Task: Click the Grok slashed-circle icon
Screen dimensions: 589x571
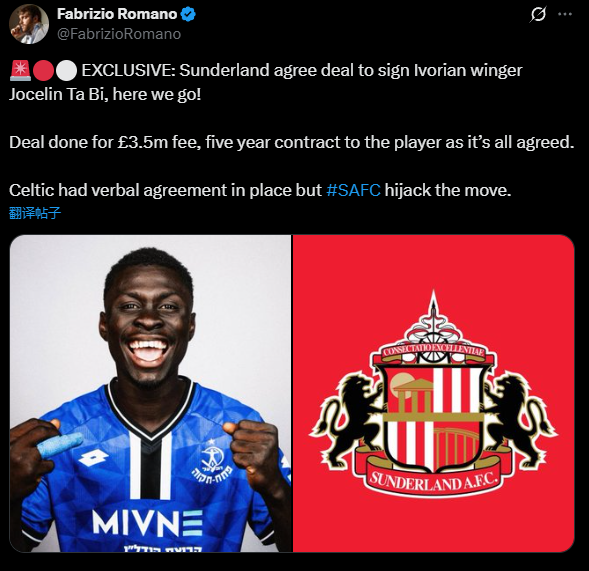Action: tap(538, 14)
